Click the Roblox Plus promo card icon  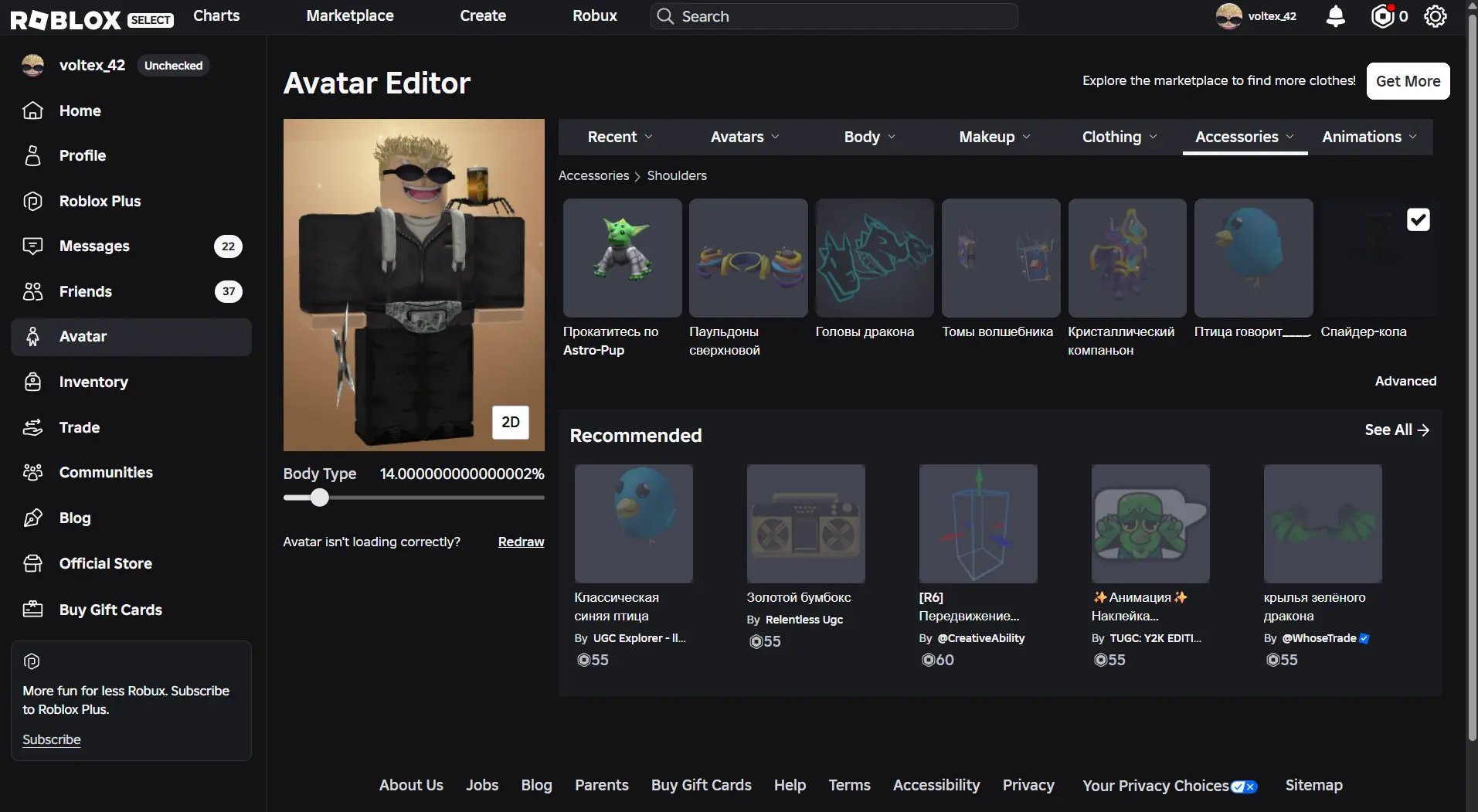(32, 661)
